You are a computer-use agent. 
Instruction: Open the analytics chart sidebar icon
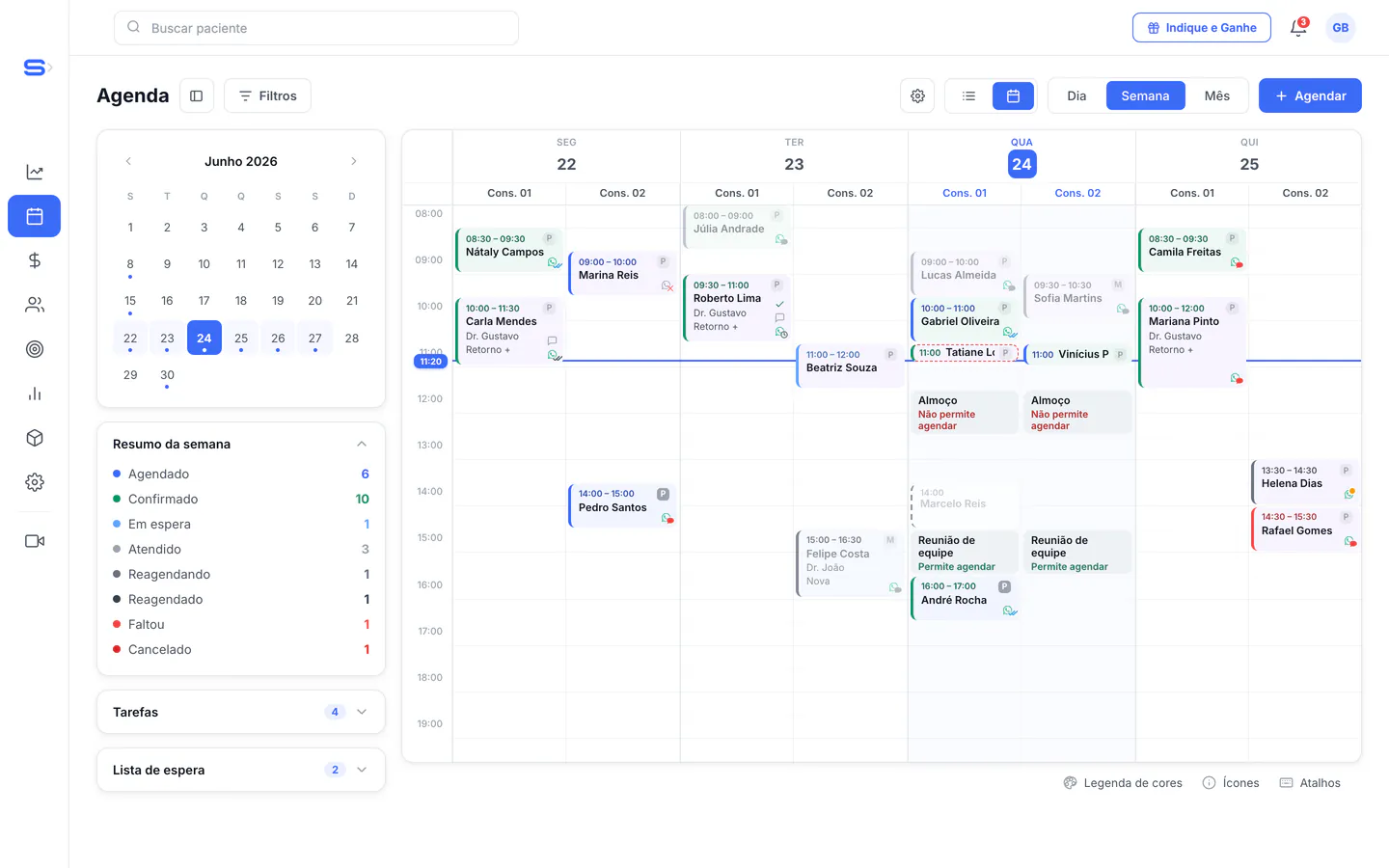pyautogui.click(x=35, y=172)
